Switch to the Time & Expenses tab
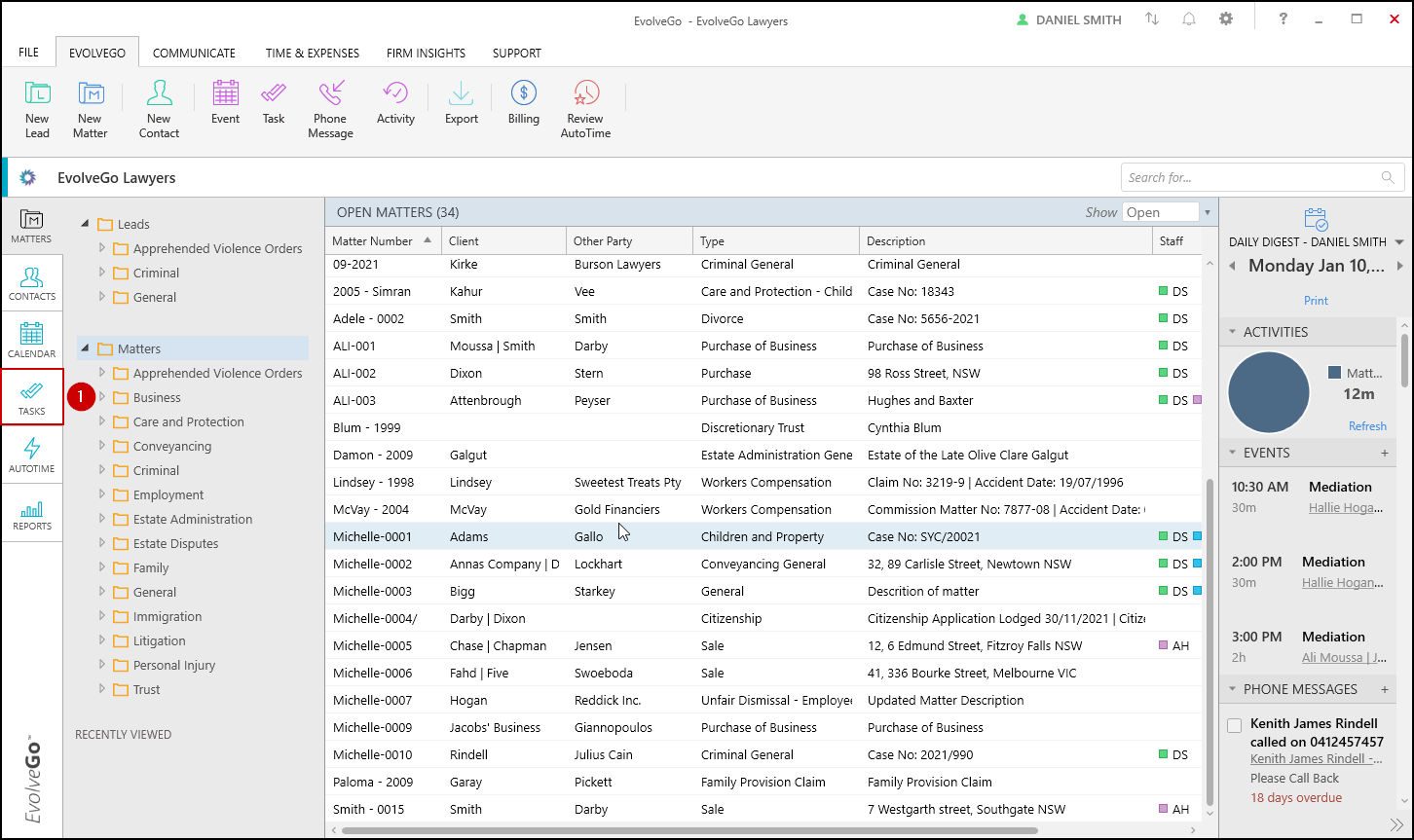The width and height of the screenshot is (1414, 840). point(313,54)
